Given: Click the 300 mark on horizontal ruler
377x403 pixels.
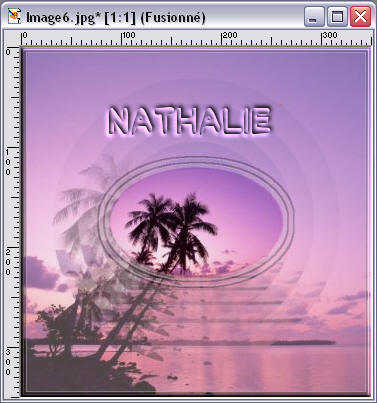Looking at the screenshot, I should [x=330, y=35].
